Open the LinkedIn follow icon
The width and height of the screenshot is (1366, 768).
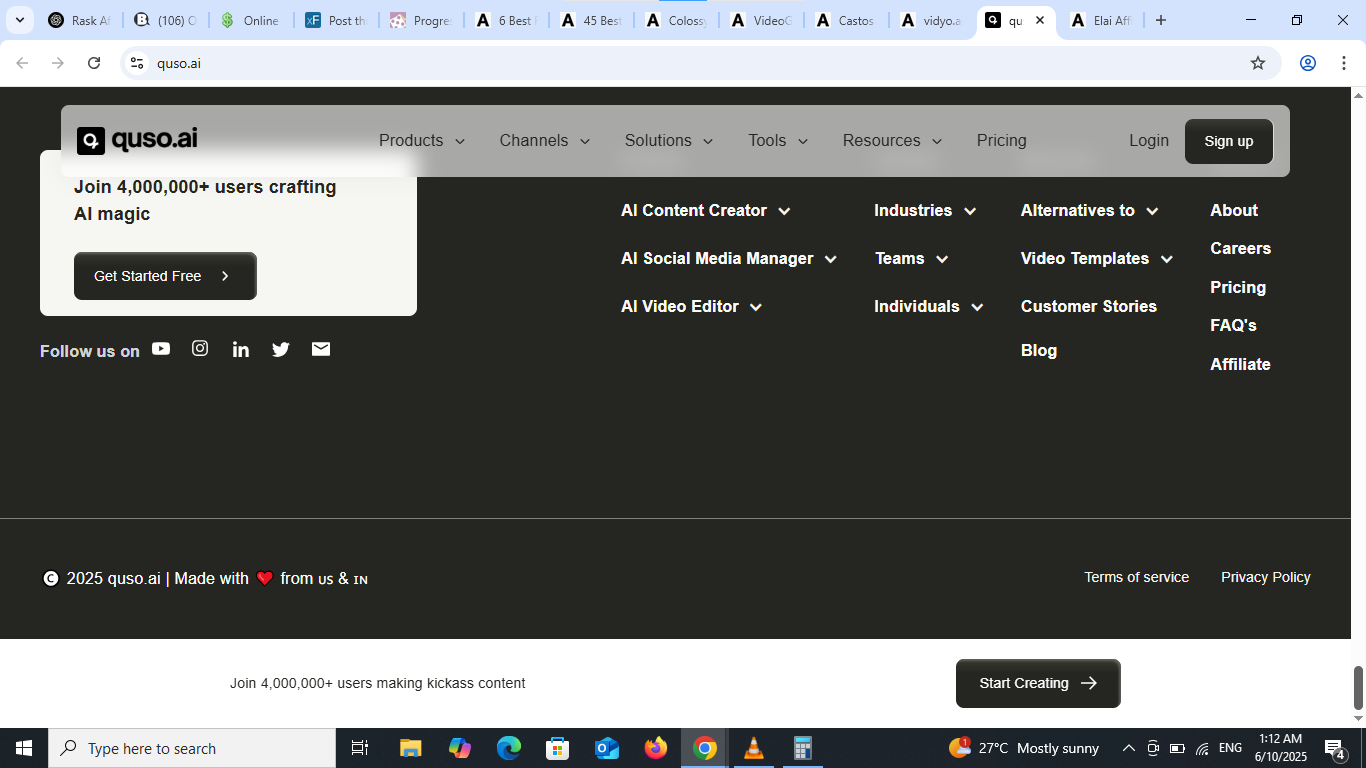(x=241, y=349)
